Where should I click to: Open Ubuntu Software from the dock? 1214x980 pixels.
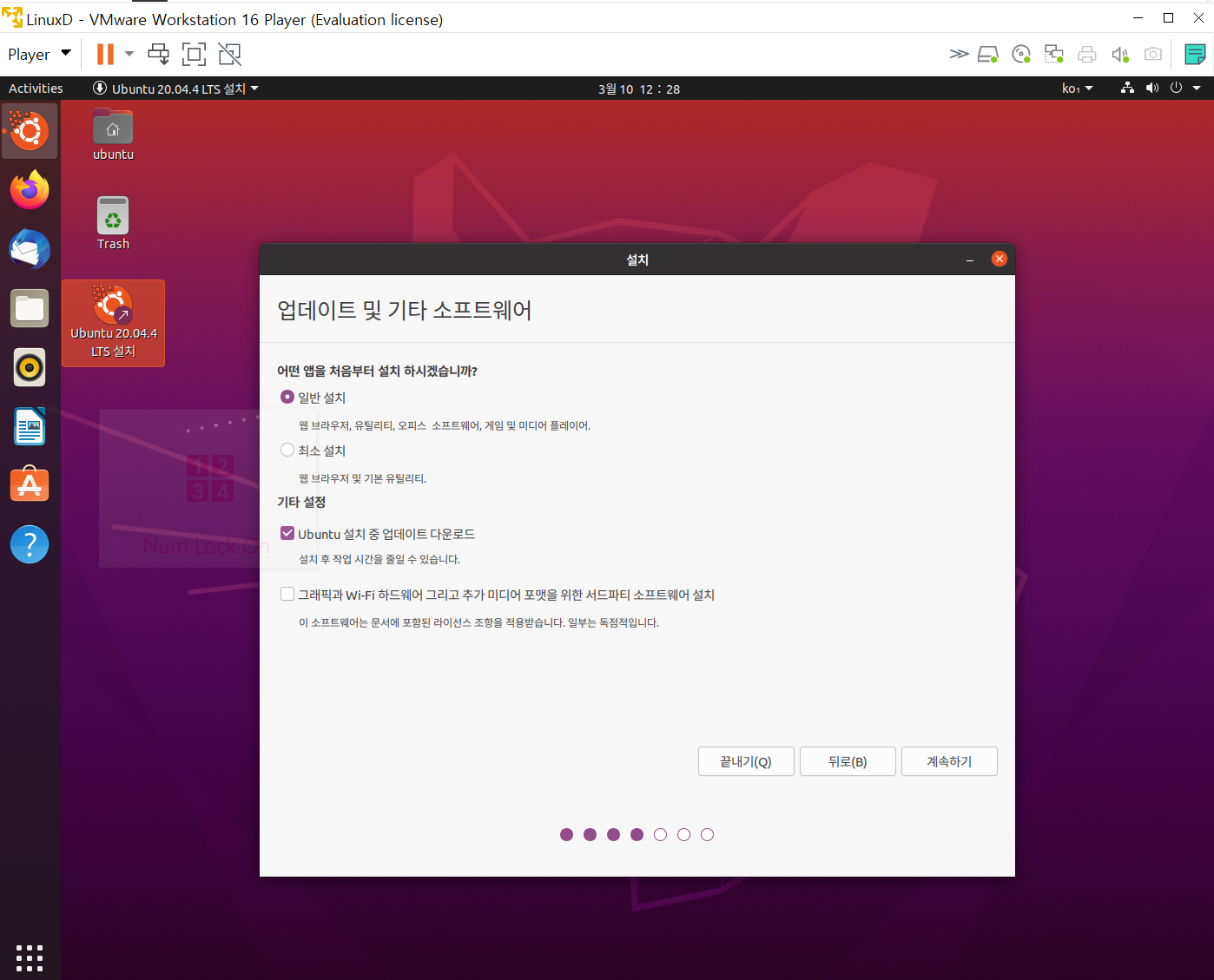point(30,485)
